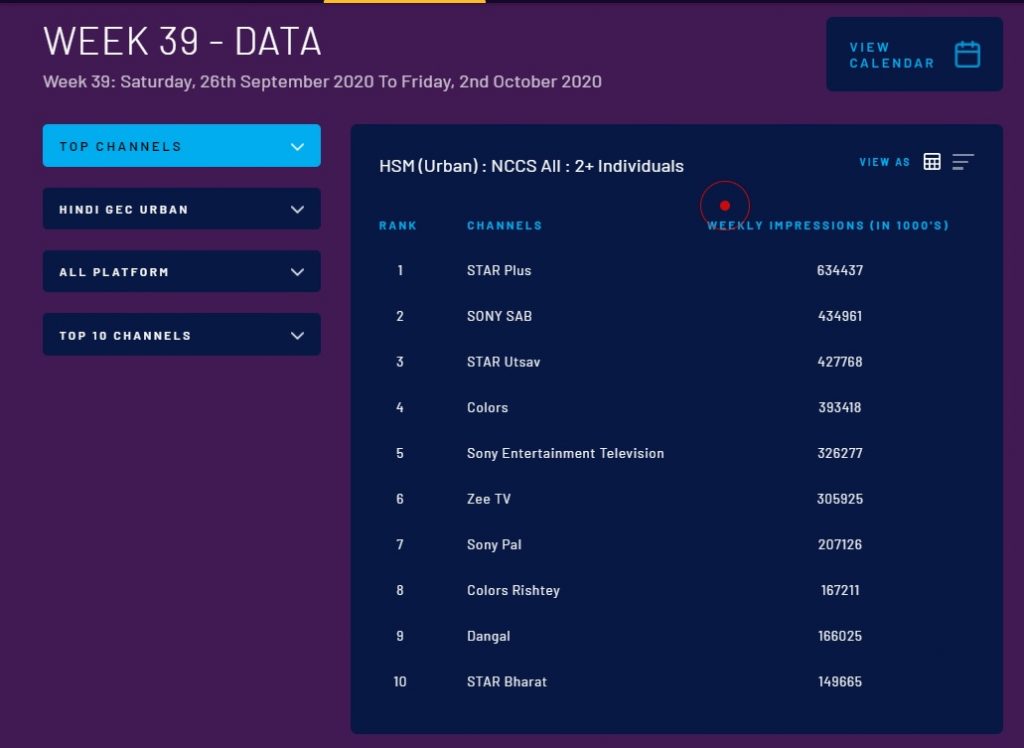Viewport: 1024px width, 748px height.
Task: Expand the Top Channels dropdown
Action: click(181, 146)
